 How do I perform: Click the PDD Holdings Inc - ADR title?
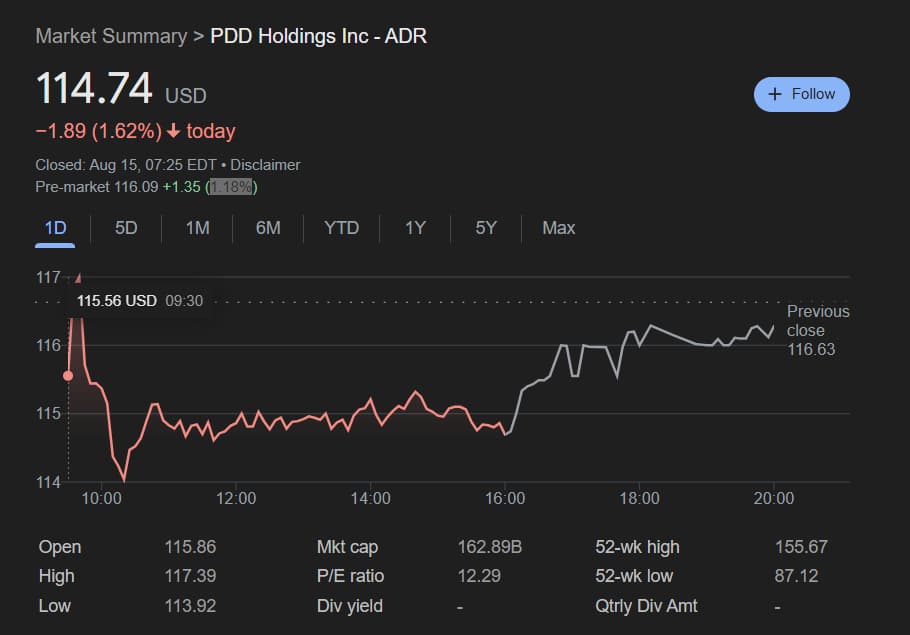point(319,36)
